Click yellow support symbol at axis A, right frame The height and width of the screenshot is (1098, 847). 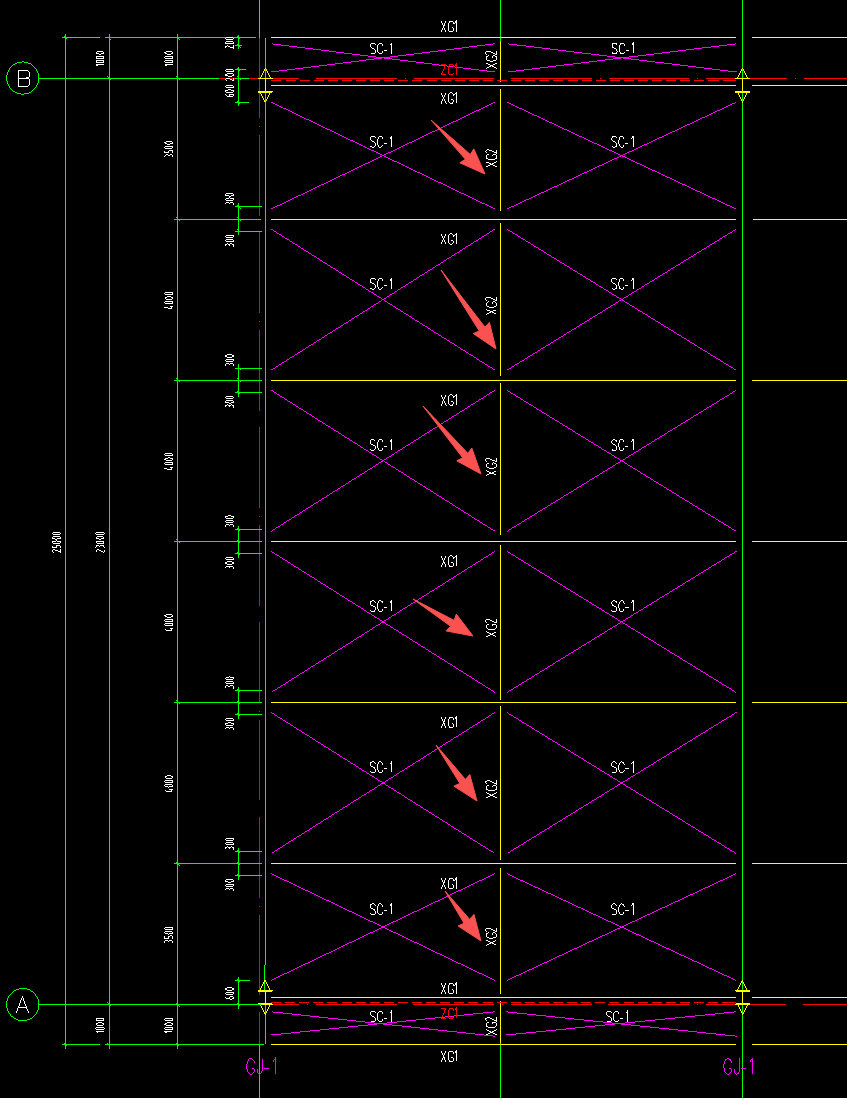pos(743,998)
